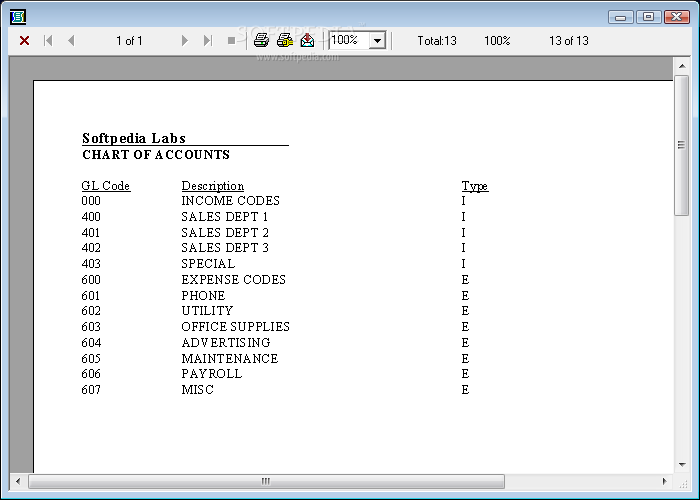
Task: Click the stop loading square icon
Action: pos(231,41)
